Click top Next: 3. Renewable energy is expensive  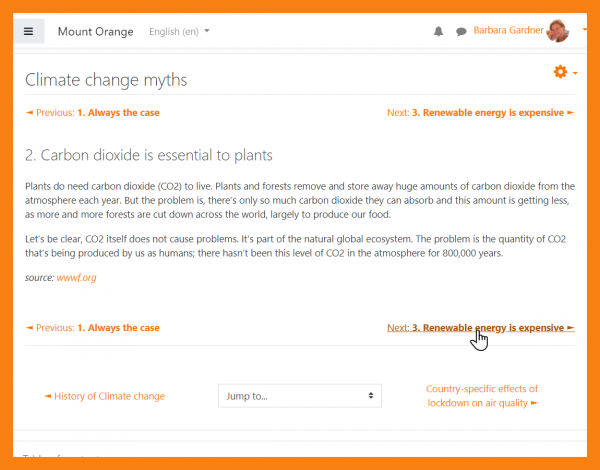pos(480,113)
